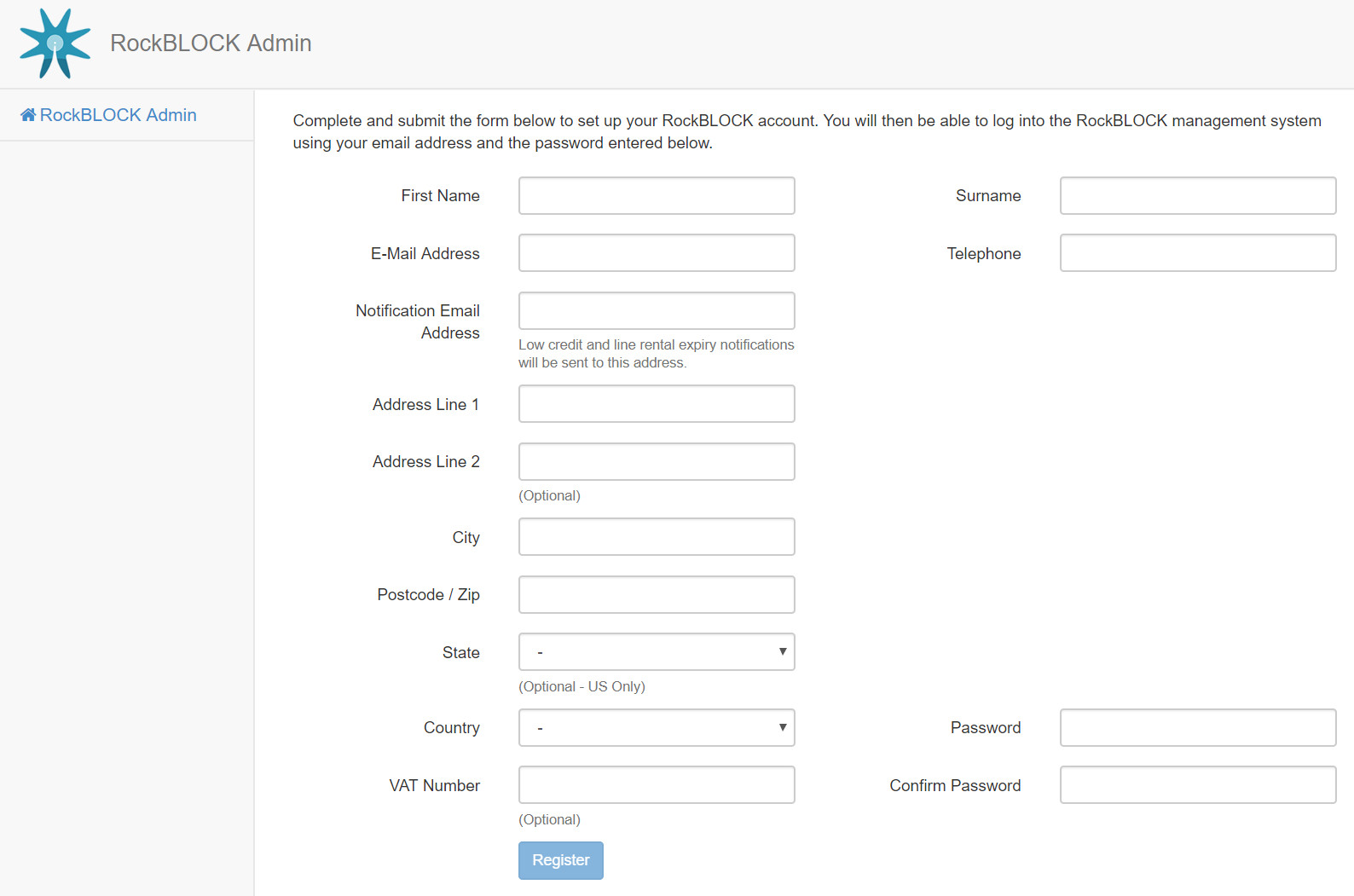Click the 'First Name' label
The image size is (1354, 896).
(x=440, y=196)
